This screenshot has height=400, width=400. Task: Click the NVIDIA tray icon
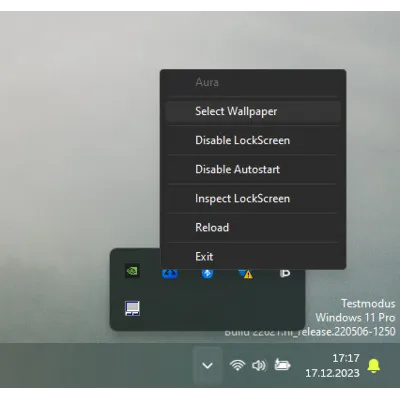[x=132, y=271]
